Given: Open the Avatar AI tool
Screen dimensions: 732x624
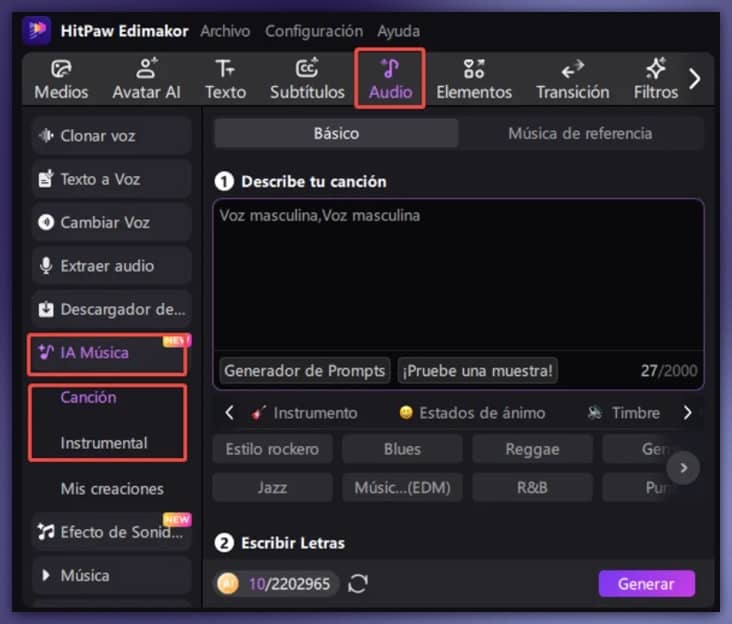Looking at the screenshot, I should 146,79.
